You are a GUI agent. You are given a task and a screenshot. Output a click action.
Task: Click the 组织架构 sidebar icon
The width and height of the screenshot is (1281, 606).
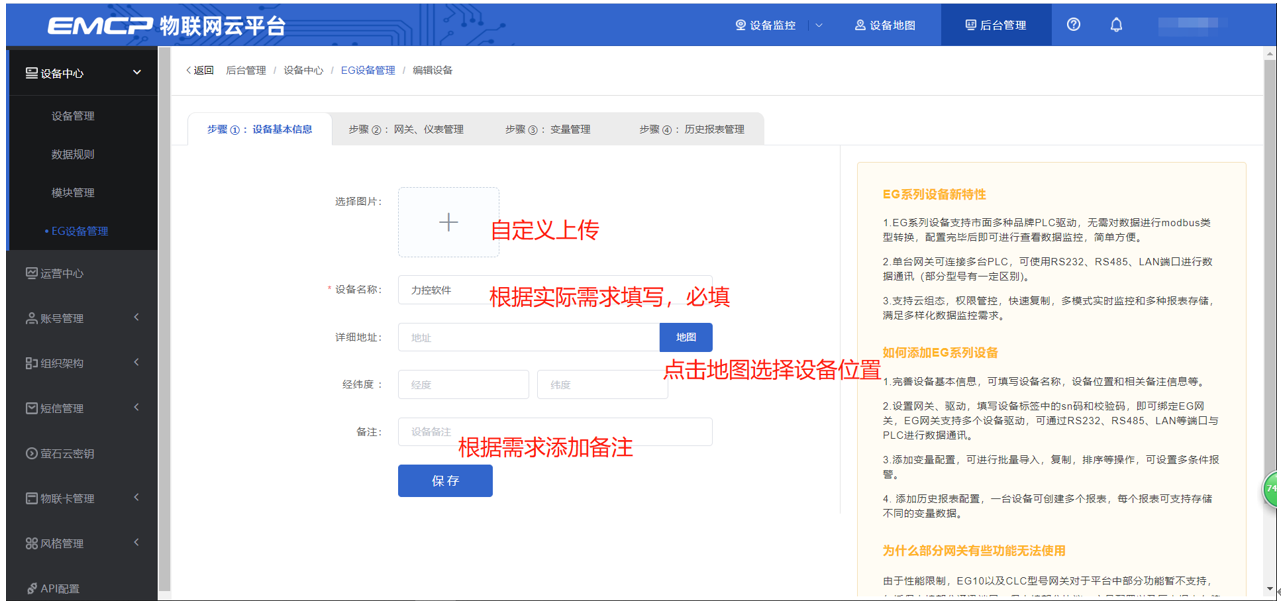click(31, 363)
